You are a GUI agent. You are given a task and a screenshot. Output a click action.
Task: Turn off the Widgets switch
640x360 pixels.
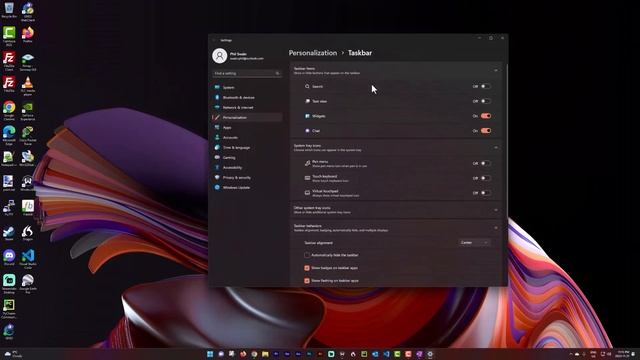[485, 116]
